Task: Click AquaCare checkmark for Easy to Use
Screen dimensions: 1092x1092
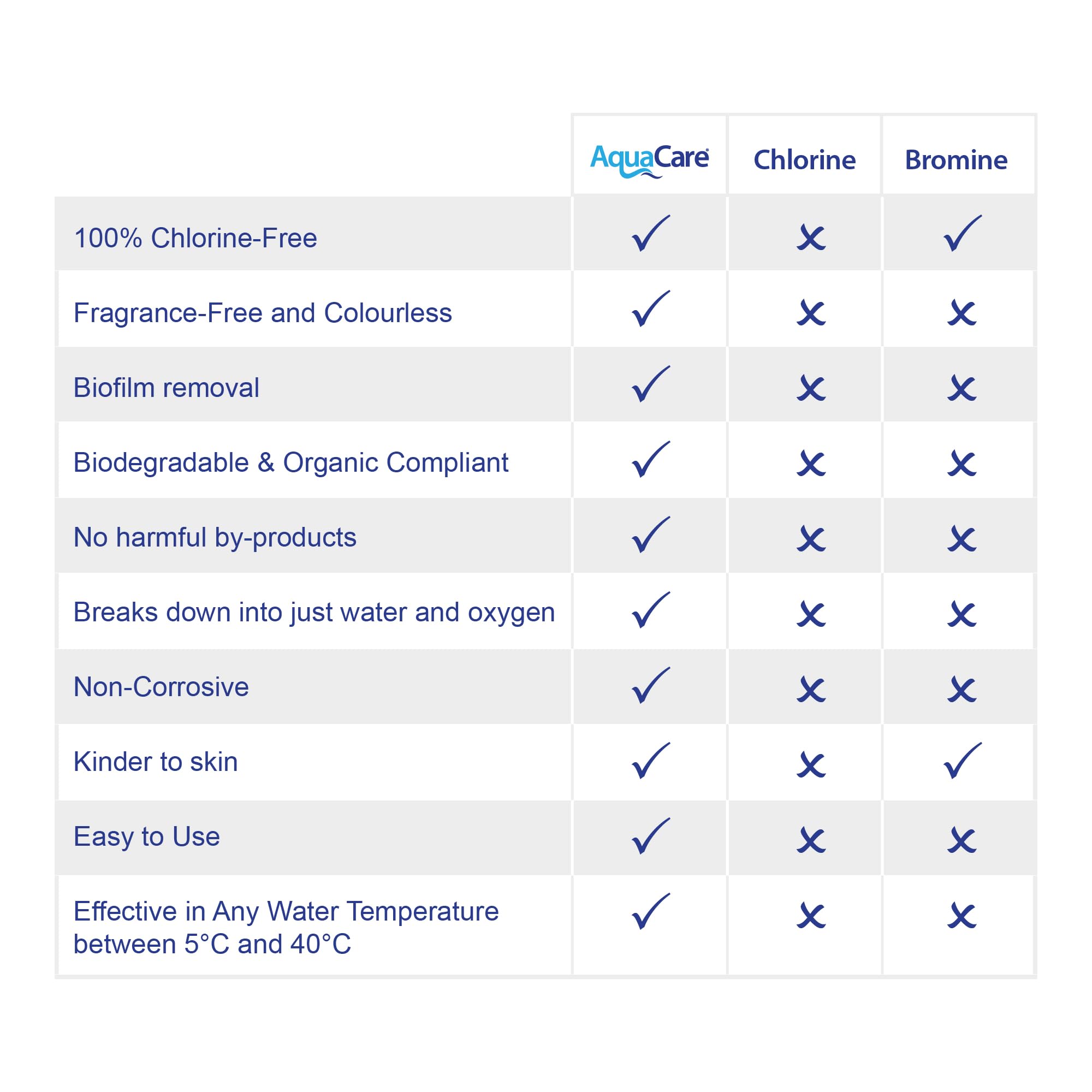Action: click(x=650, y=836)
